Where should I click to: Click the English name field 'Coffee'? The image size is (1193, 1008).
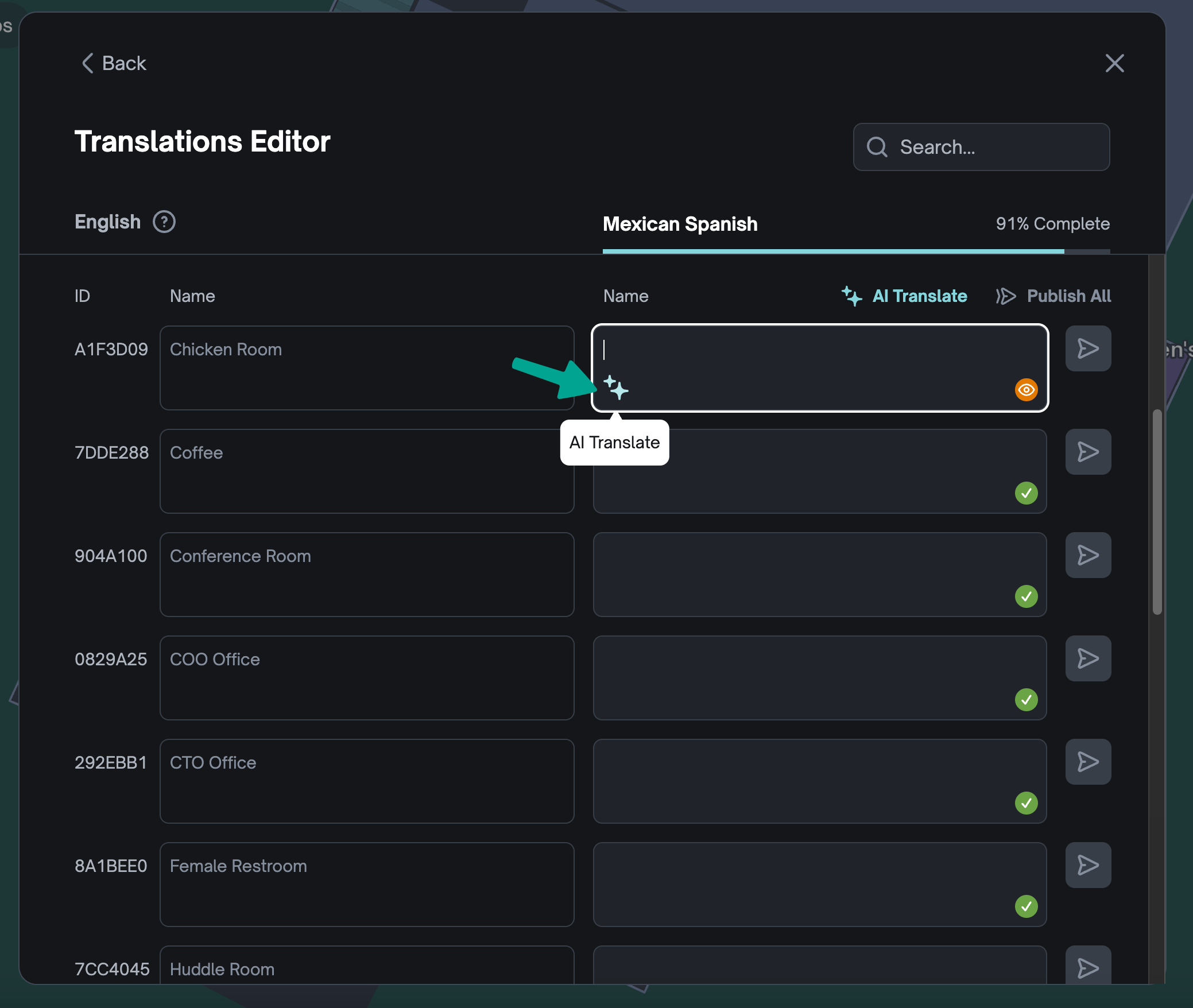point(367,471)
